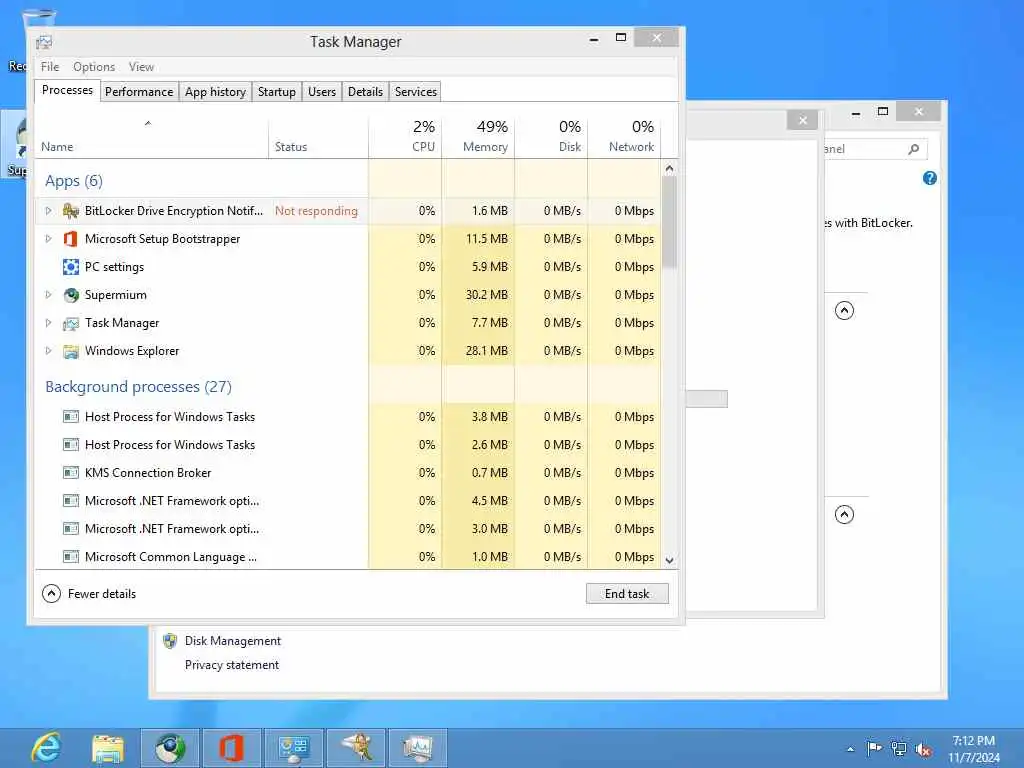Click the Windows Explorer process icon
The image size is (1024, 768).
click(x=71, y=351)
